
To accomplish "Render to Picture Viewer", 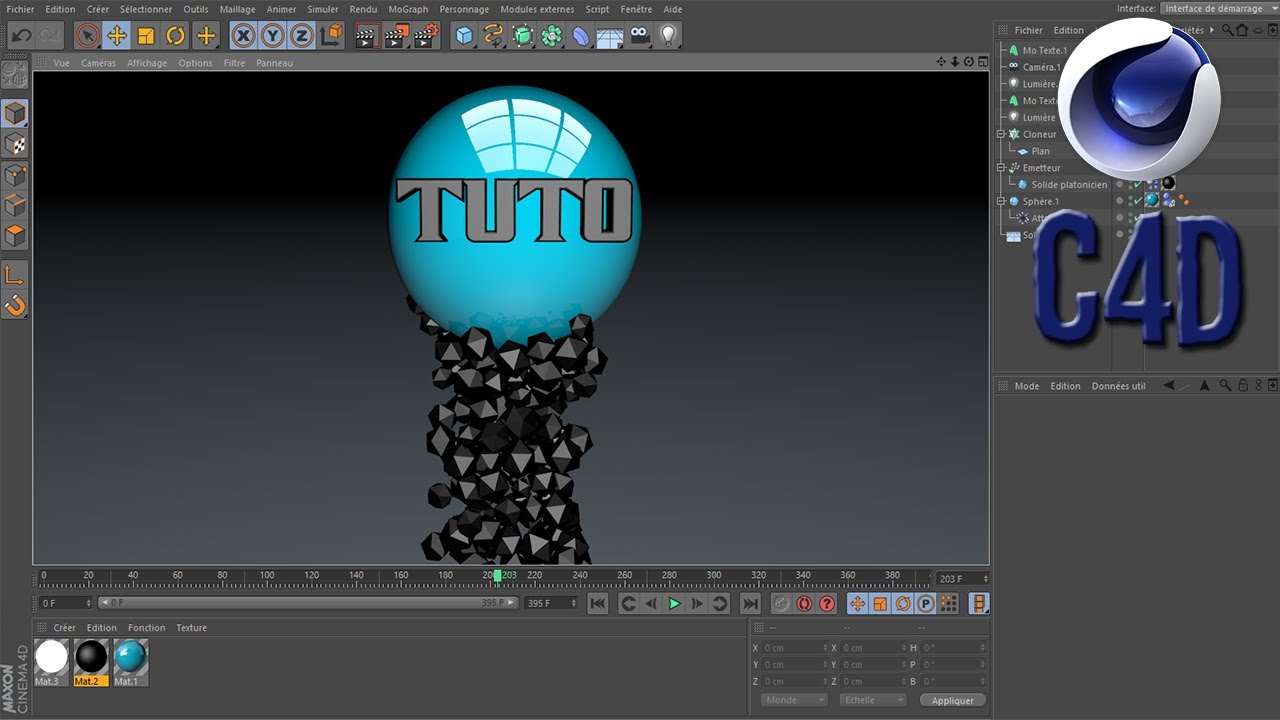I will point(397,36).
